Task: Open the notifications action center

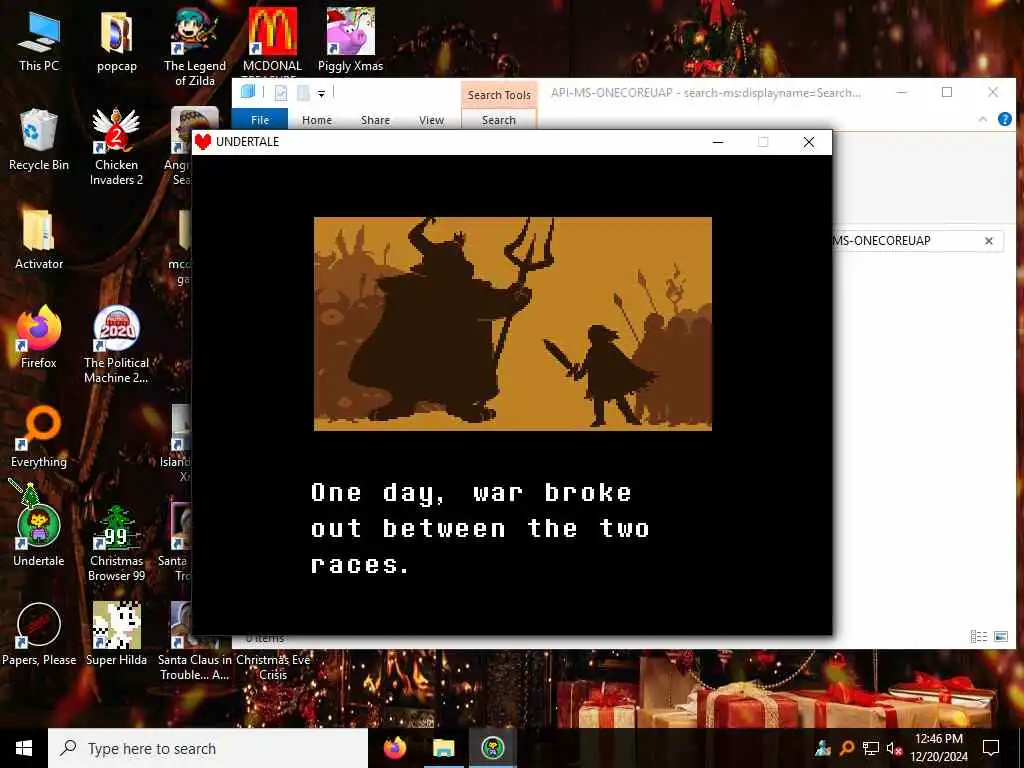Action: click(x=991, y=748)
